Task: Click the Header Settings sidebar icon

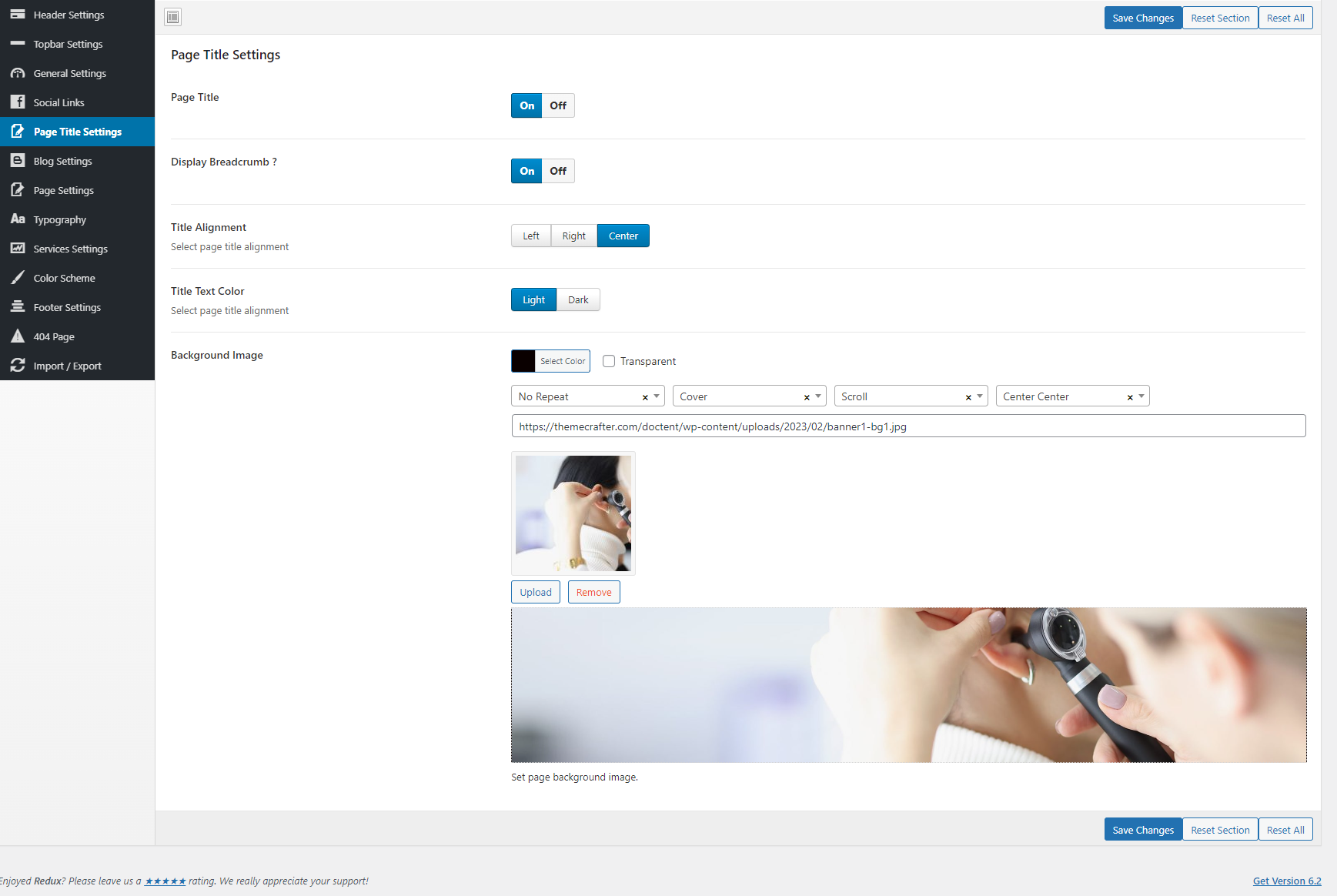Action: [x=18, y=15]
